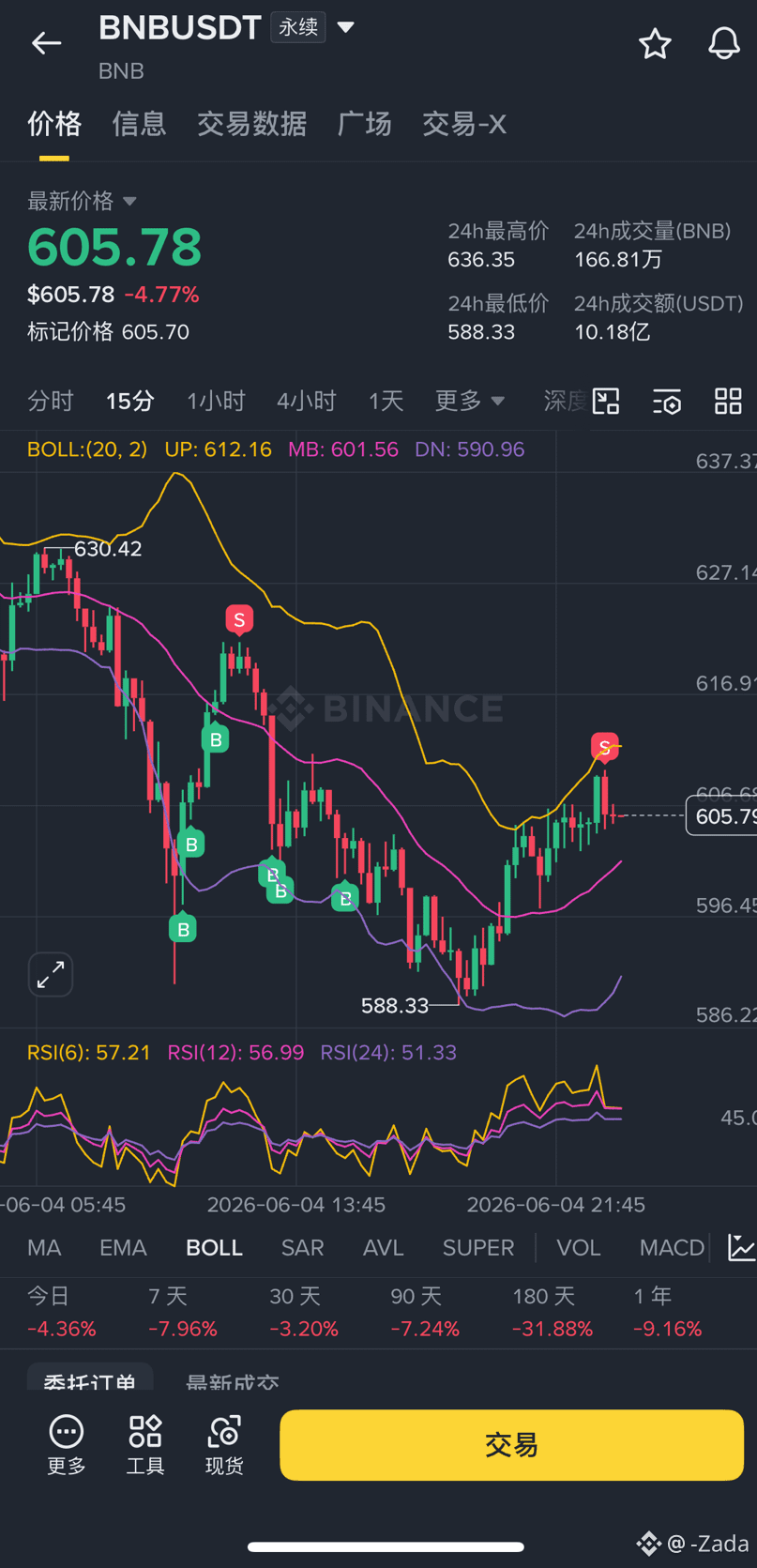Switch to 信息 tab
Screen dimensions: 757x1568
[139, 124]
